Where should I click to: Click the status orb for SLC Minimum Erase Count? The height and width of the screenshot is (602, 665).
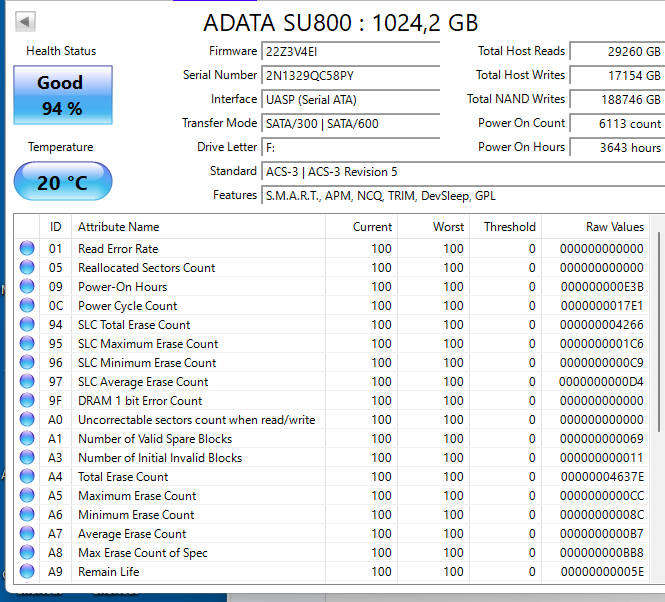[x=27, y=362]
